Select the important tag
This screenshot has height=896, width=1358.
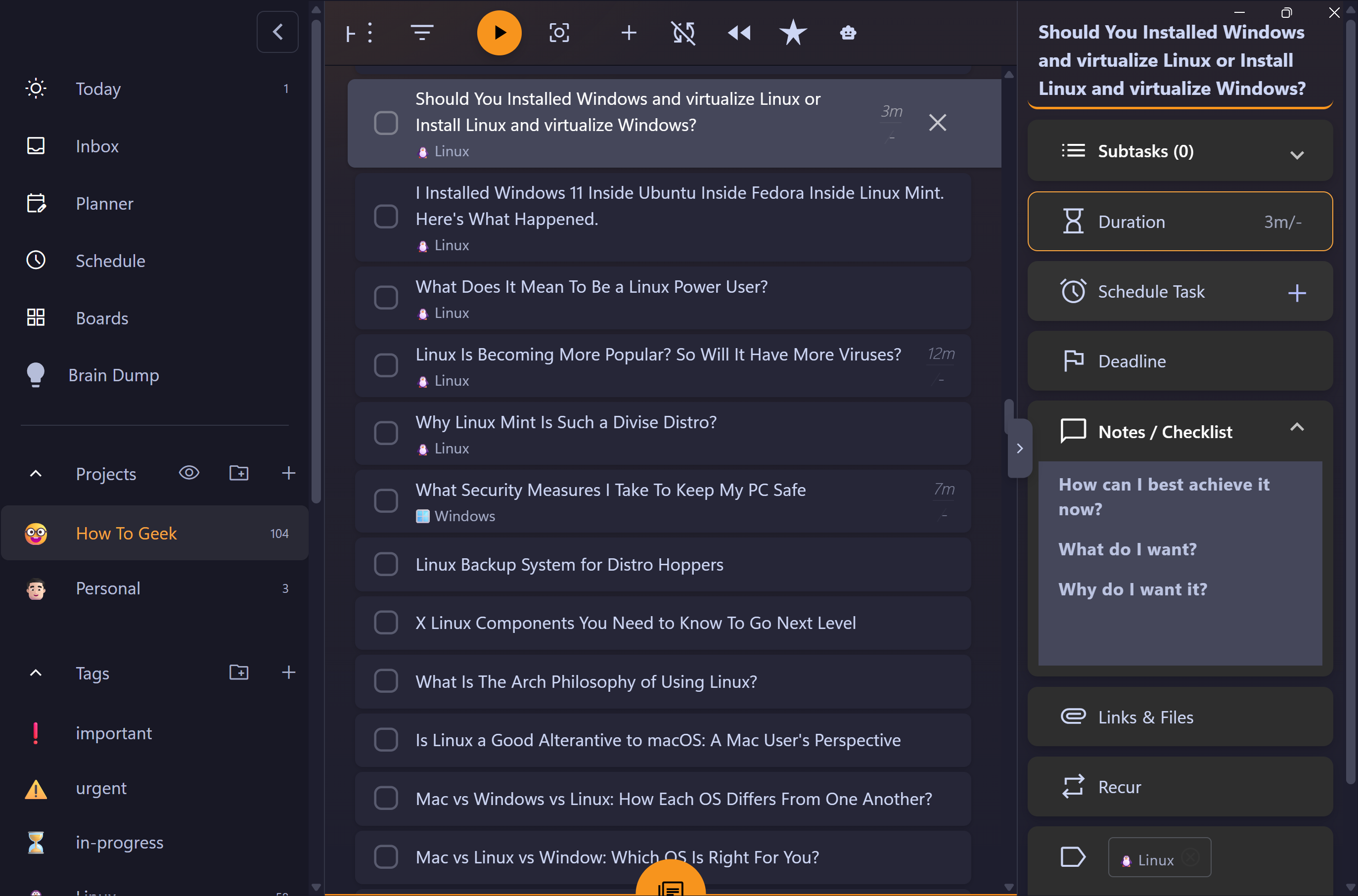click(x=154, y=732)
